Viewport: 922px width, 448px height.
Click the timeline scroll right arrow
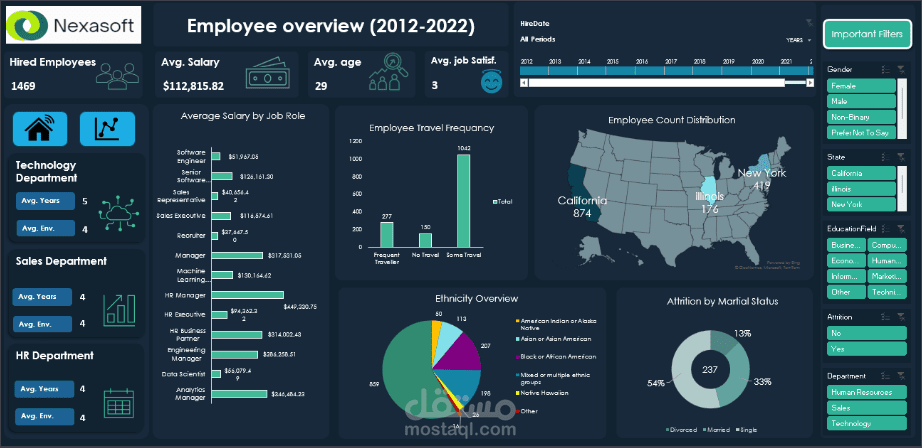(810, 83)
